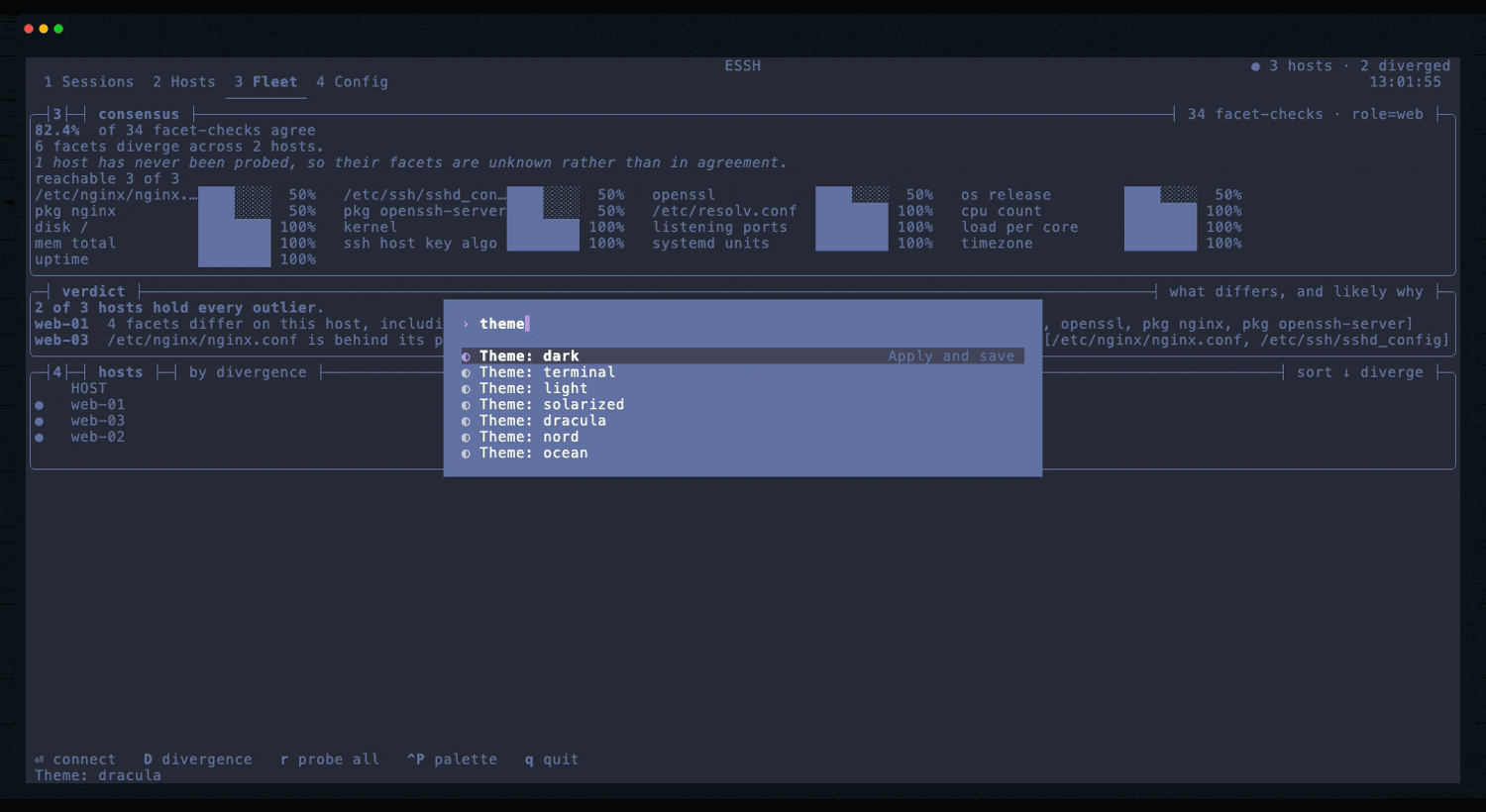
Task: Click the half-circle icon beside Theme: solarized
Action: click(x=466, y=405)
